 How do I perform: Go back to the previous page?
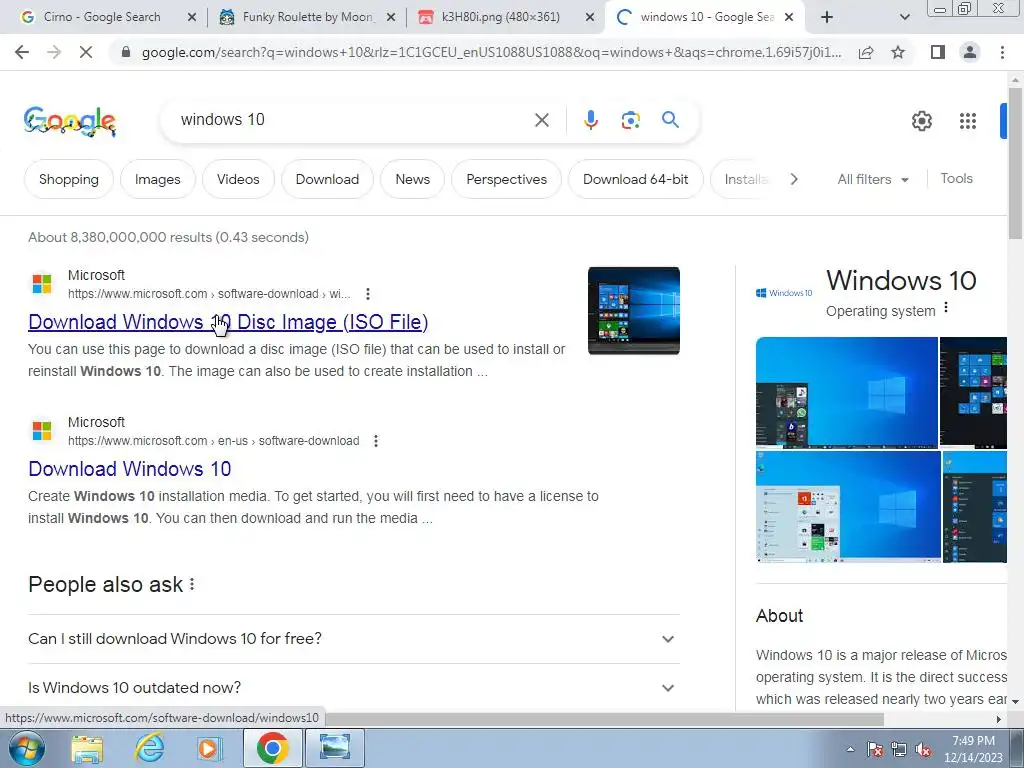pos(22,52)
